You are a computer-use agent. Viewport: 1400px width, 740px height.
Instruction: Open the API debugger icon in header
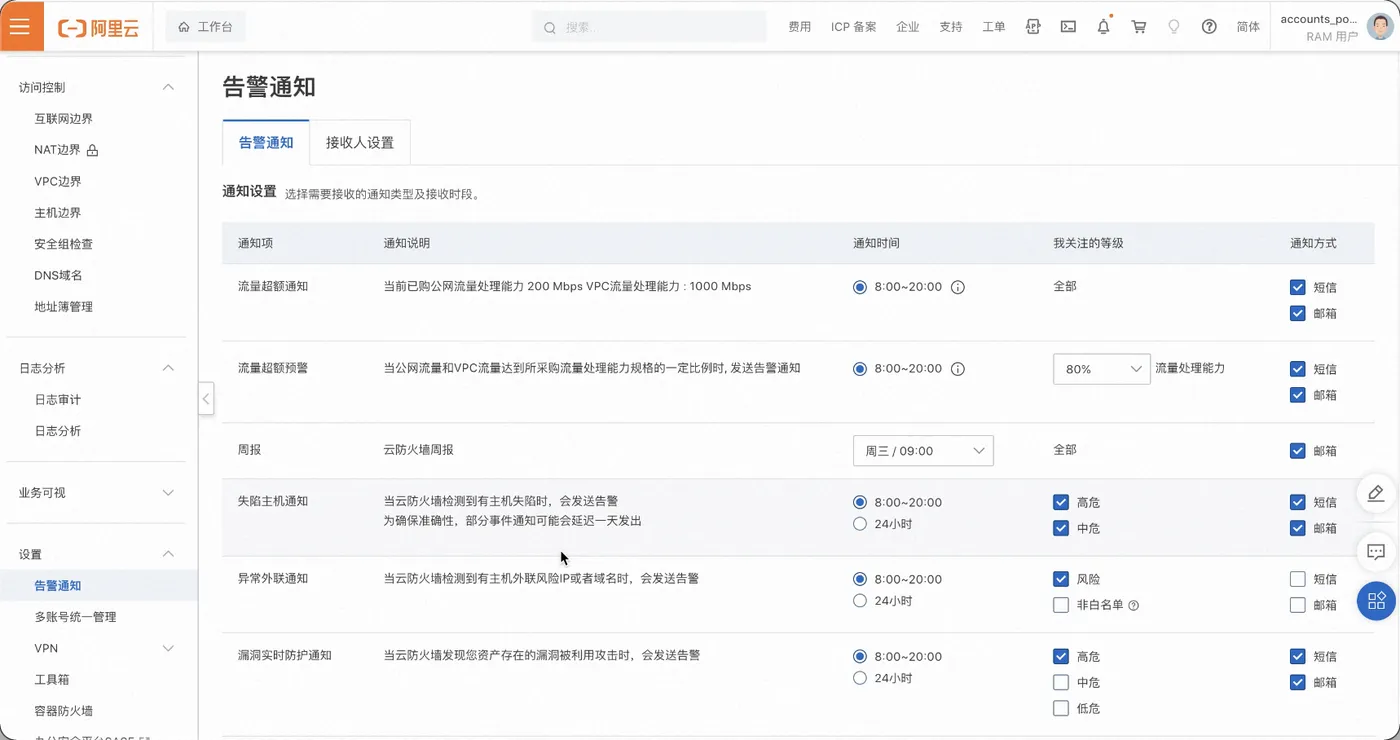1033,27
